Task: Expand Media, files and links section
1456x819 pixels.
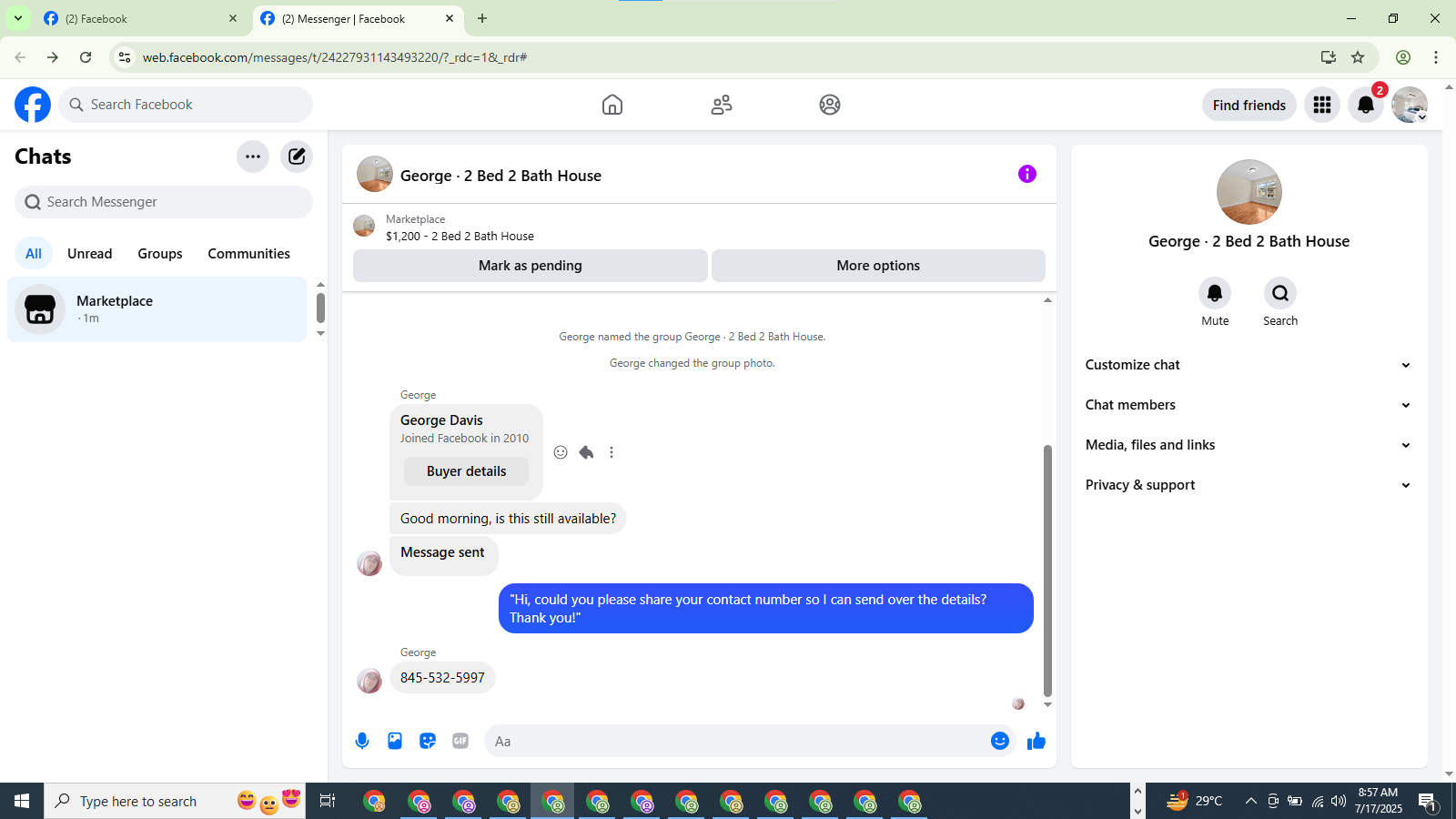Action: [1249, 445]
